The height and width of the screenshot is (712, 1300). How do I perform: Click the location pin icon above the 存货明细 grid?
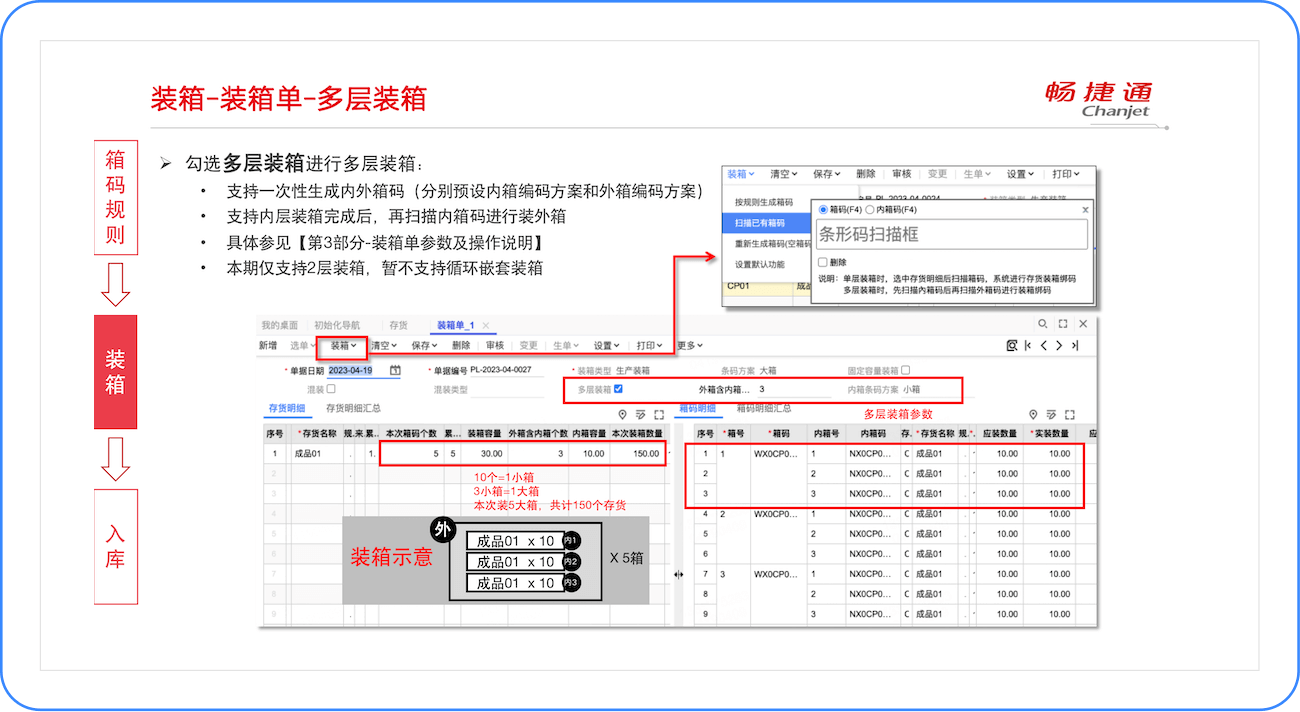point(622,414)
